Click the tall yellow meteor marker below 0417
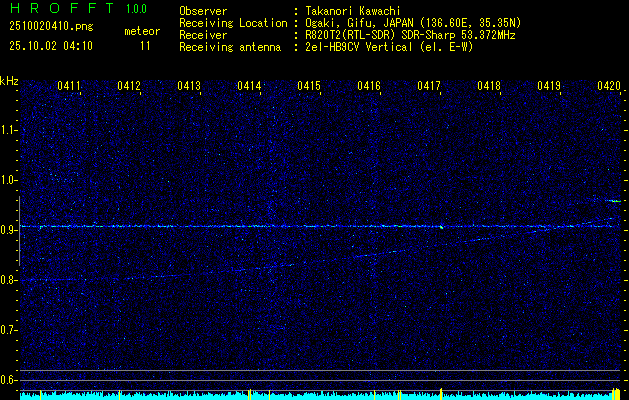 tap(441, 394)
